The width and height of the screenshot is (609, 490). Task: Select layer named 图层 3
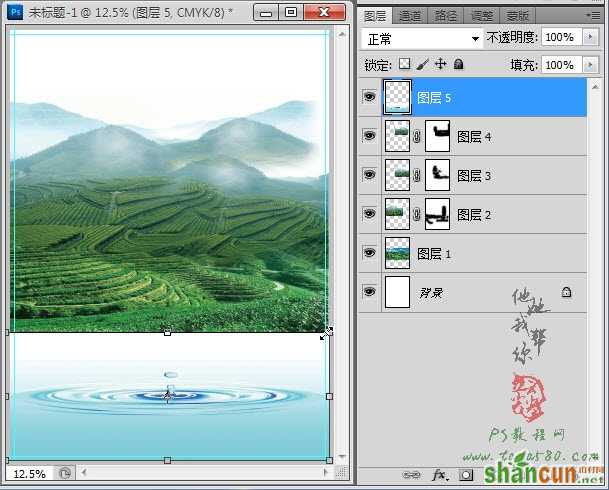[x=473, y=175]
